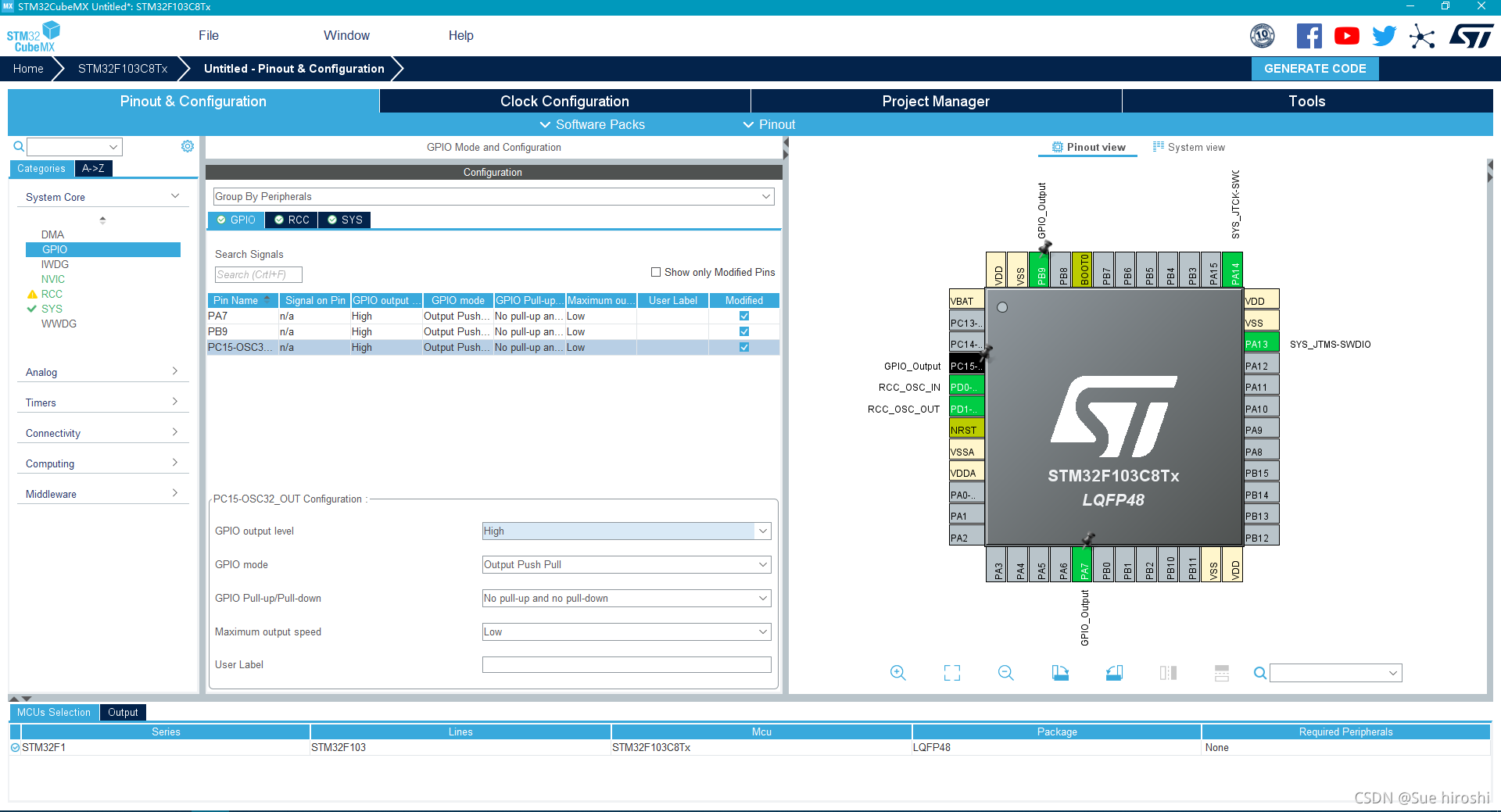Enable Show only Modified Pins

(x=656, y=272)
